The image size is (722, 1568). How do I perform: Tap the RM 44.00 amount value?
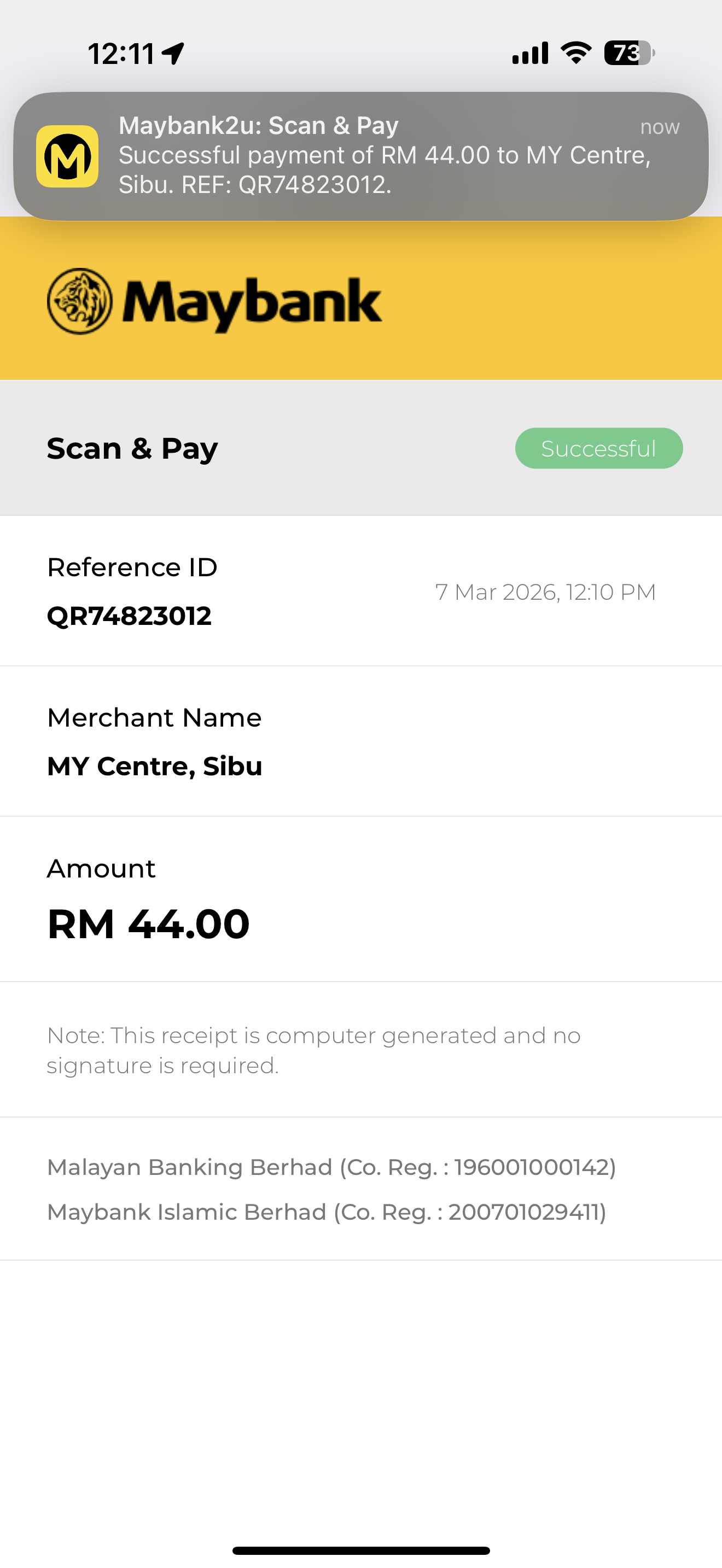[x=149, y=924]
